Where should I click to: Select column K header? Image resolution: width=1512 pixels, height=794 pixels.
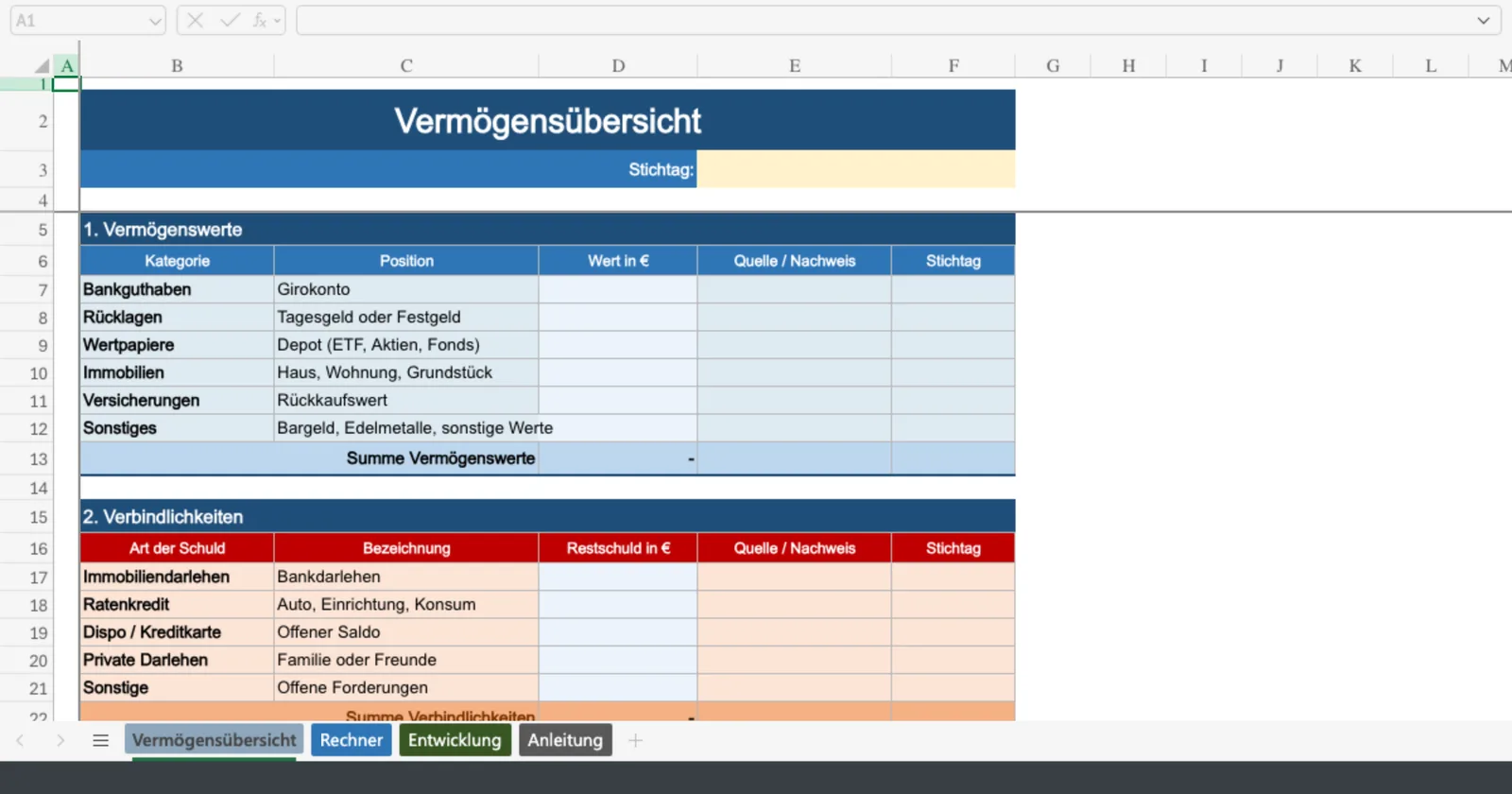pos(1355,65)
